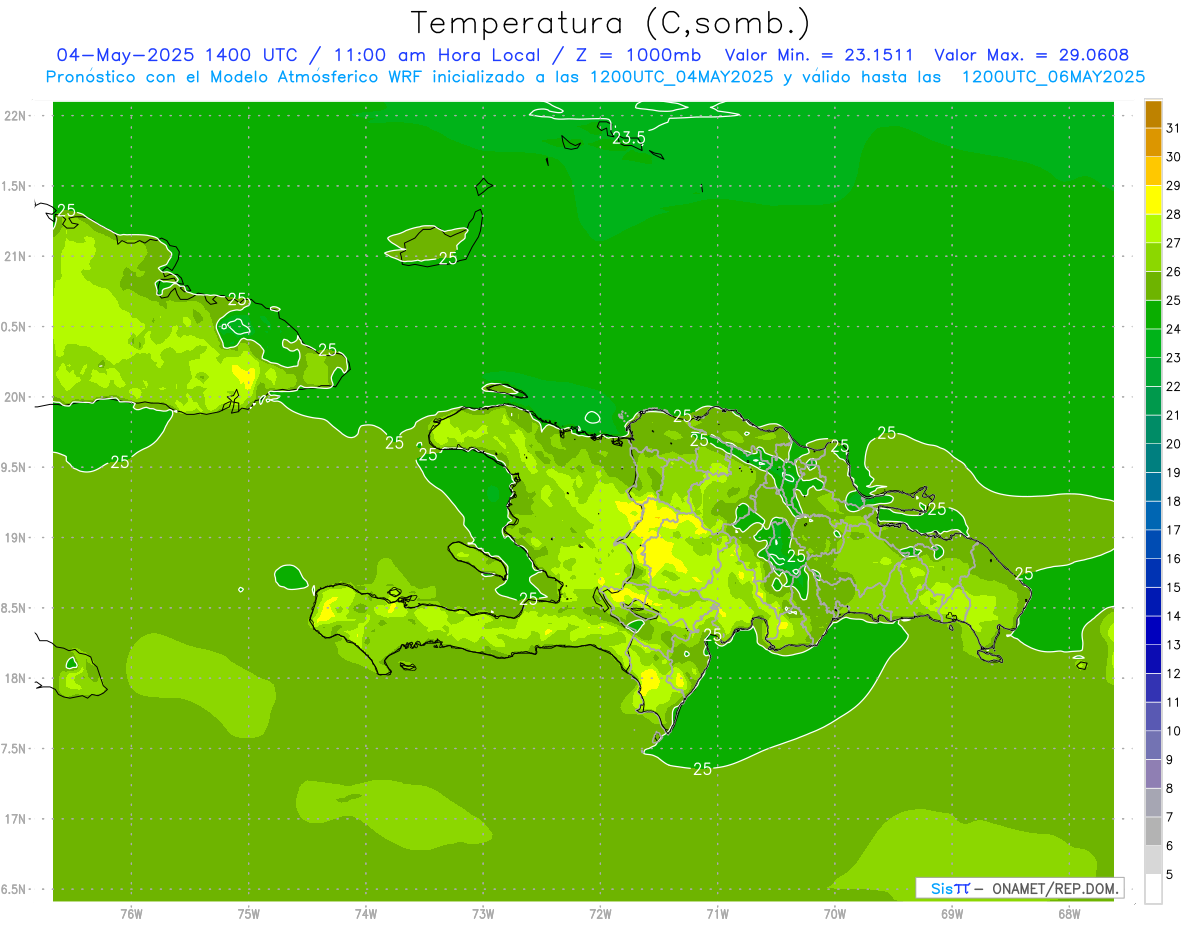Click the 22N latitude label
1200x927 pixels.
click(17, 115)
